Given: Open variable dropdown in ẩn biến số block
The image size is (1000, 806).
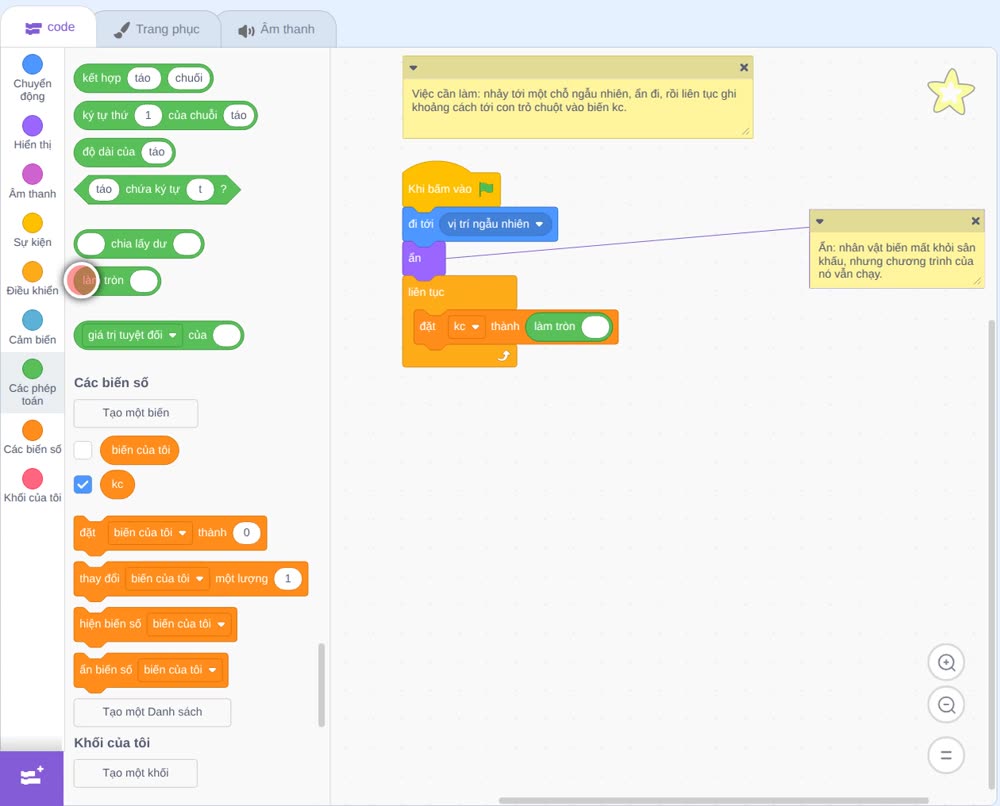Looking at the screenshot, I should coord(180,670).
